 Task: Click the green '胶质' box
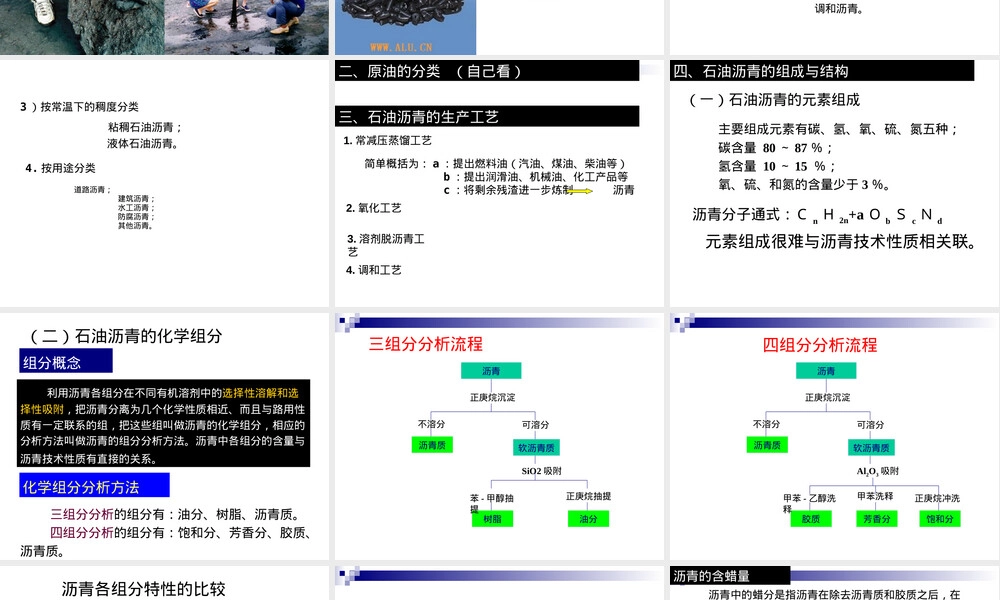[811, 519]
